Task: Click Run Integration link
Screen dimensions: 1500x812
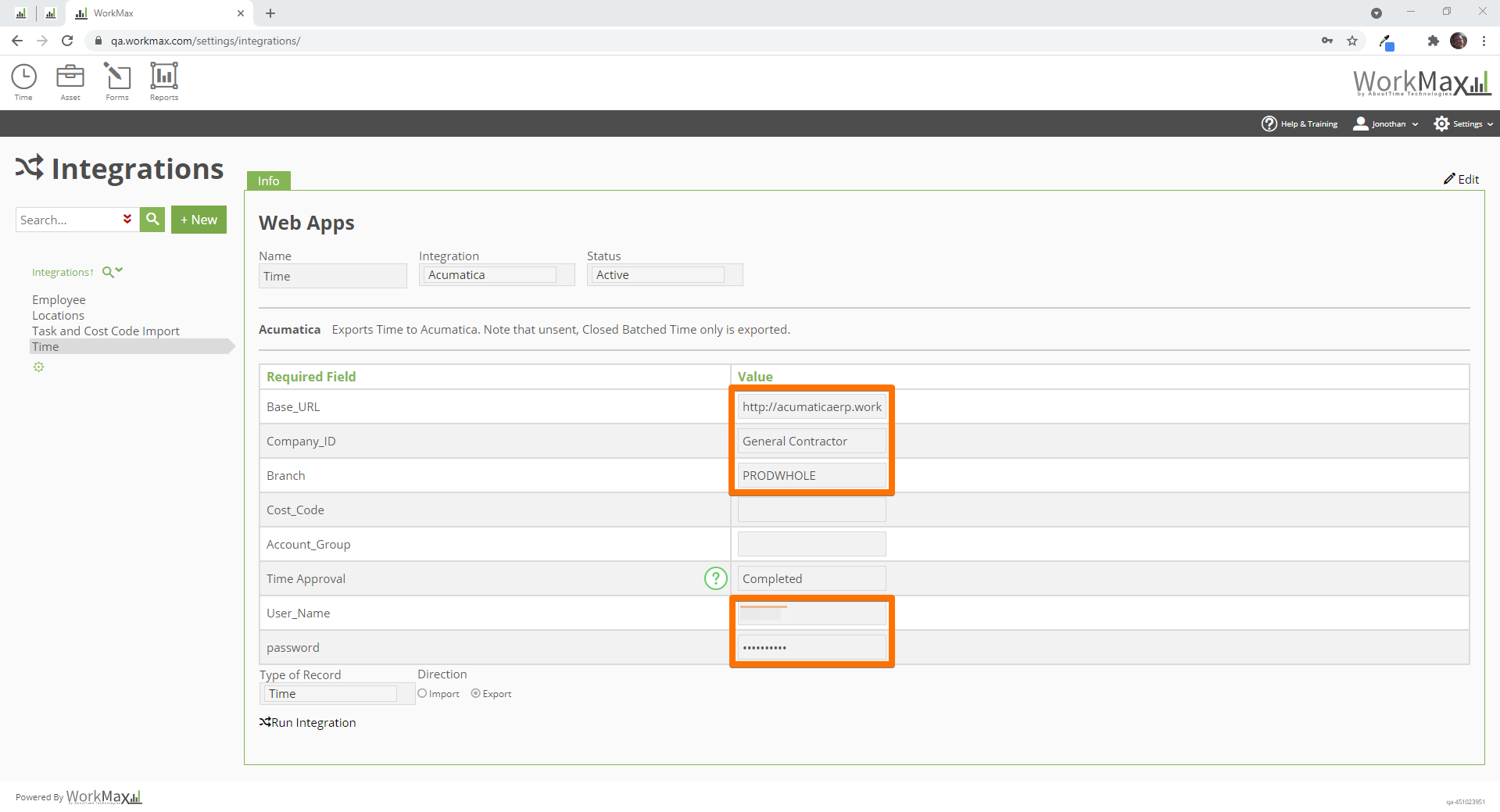Action: tap(307, 723)
